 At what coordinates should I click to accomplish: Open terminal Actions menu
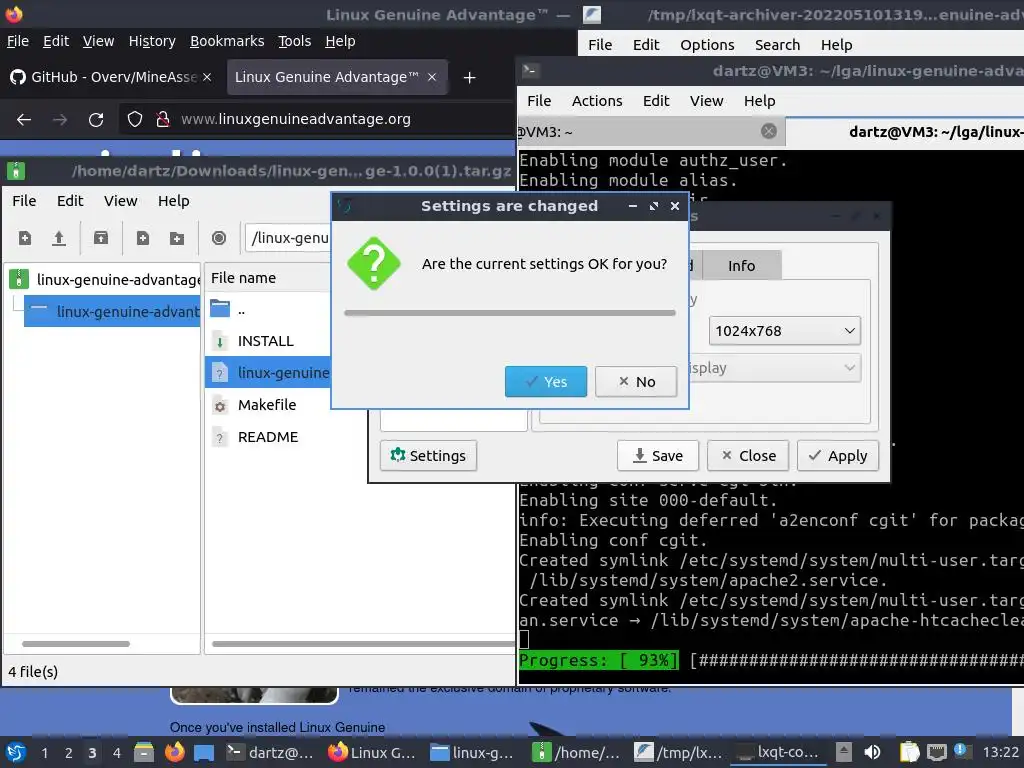597,101
